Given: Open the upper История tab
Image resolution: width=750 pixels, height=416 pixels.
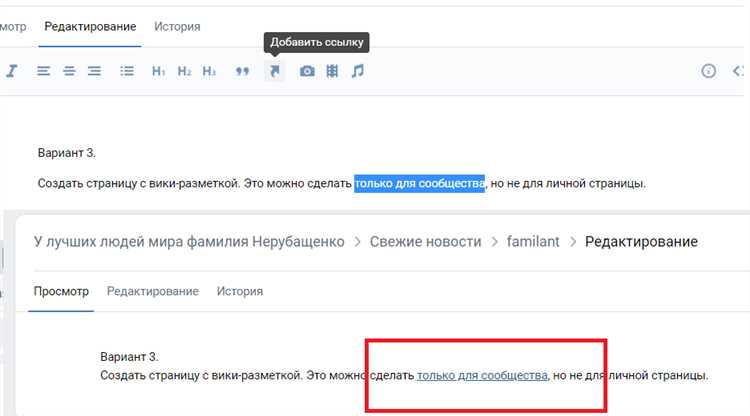Looking at the screenshot, I should pos(177,27).
